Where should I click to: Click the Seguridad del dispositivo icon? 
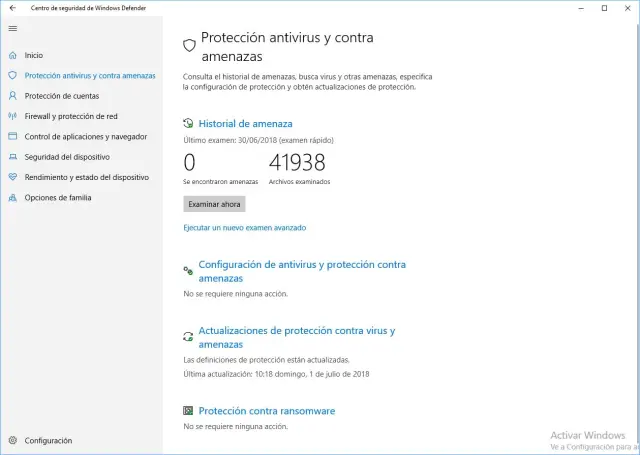point(12,157)
